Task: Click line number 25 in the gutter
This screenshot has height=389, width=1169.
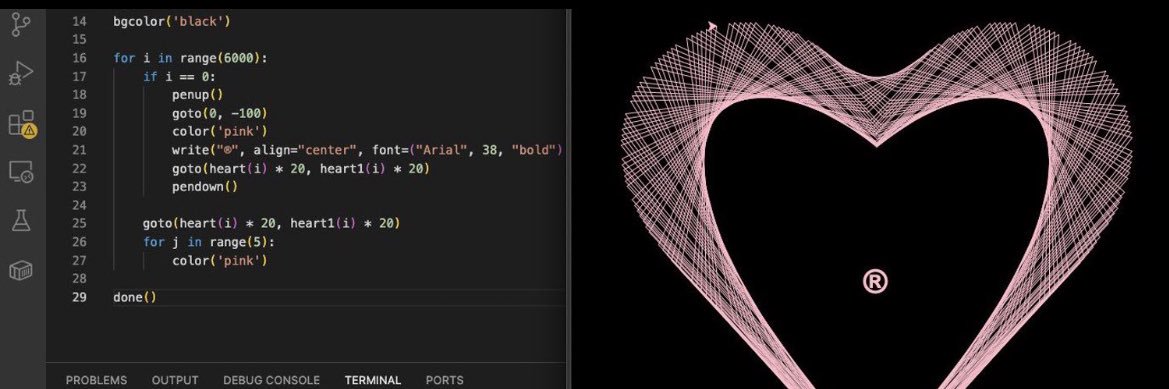Action: tap(78, 224)
